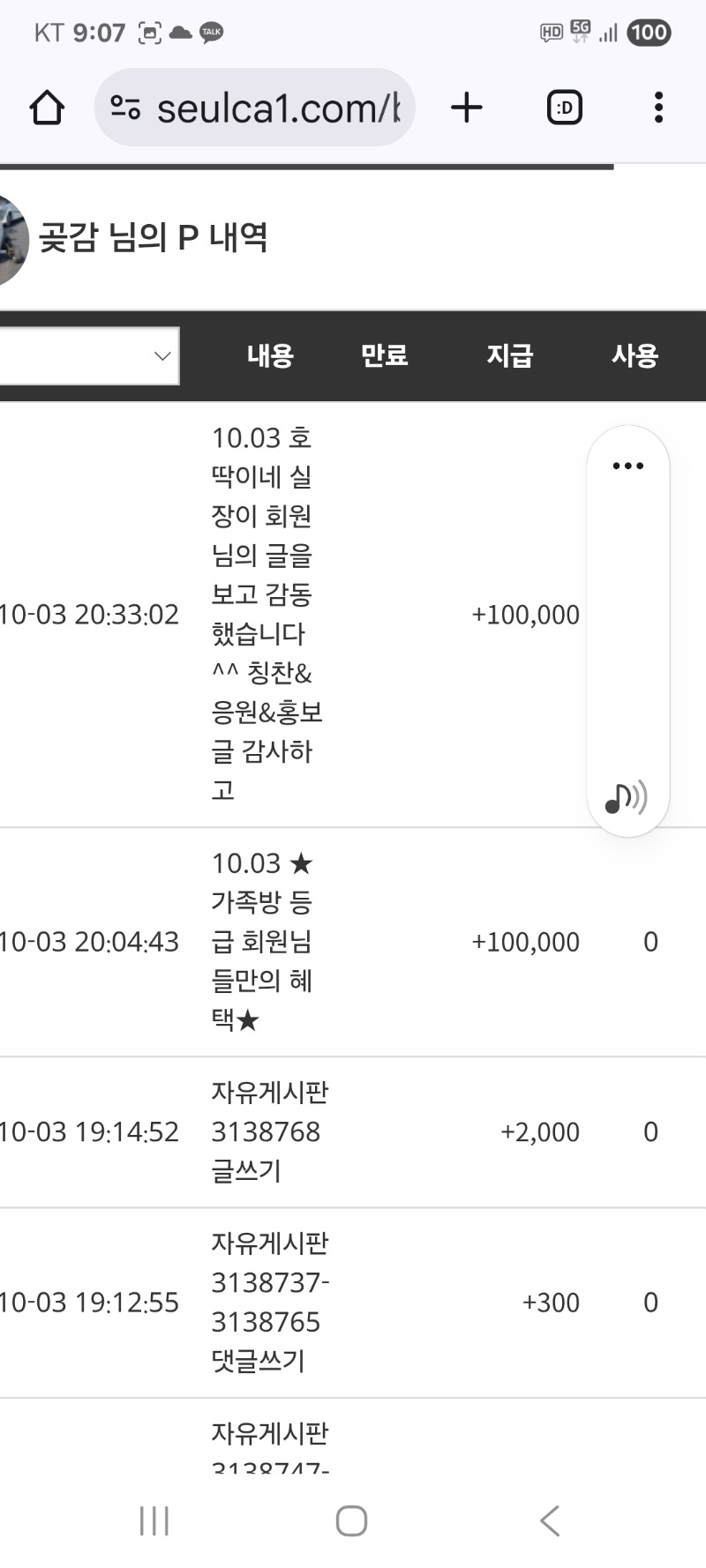This screenshot has width=706, height=1568.
Task: Open recent apps navigation button
Action: pyautogui.click(x=154, y=1520)
